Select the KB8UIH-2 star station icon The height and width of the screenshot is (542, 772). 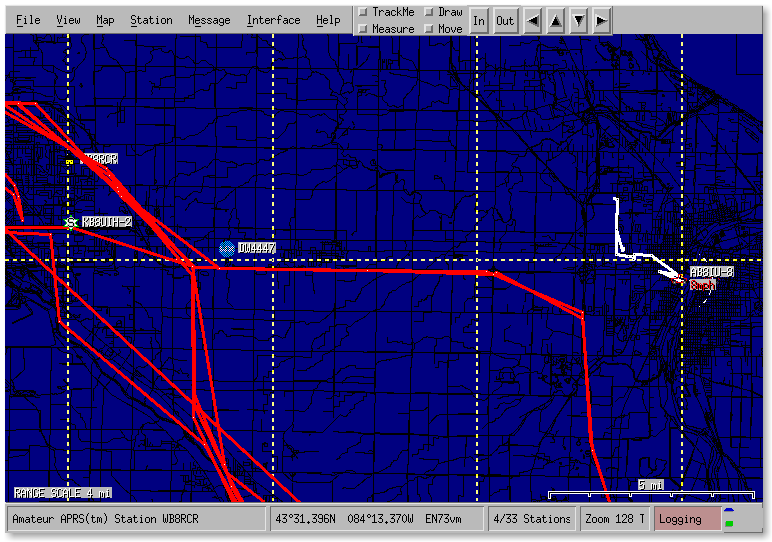[x=70, y=222]
